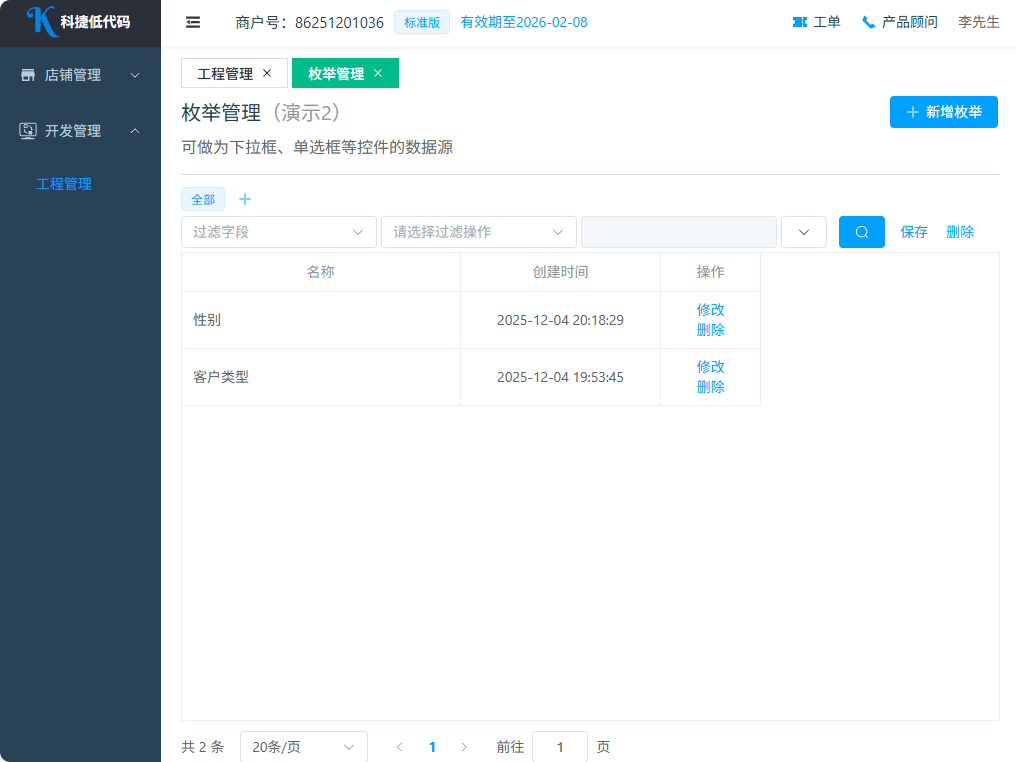Go to previous page arrow in pagination
1016x762 pixels.
coord(400,747)
